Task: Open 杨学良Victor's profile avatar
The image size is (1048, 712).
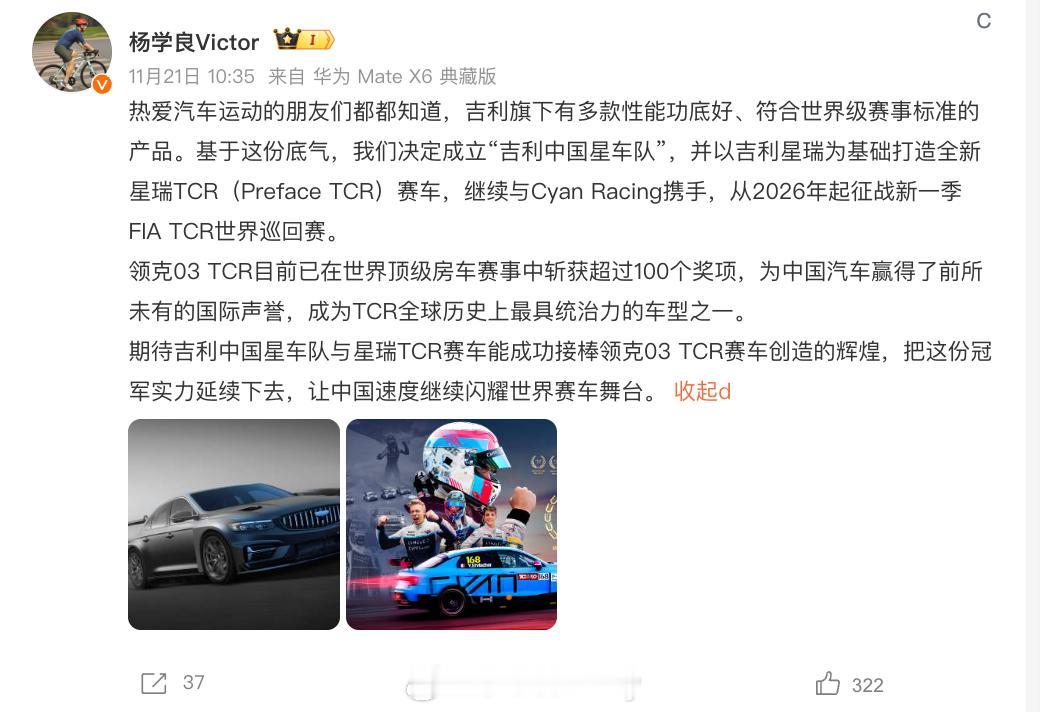Action: click(72, 51)
